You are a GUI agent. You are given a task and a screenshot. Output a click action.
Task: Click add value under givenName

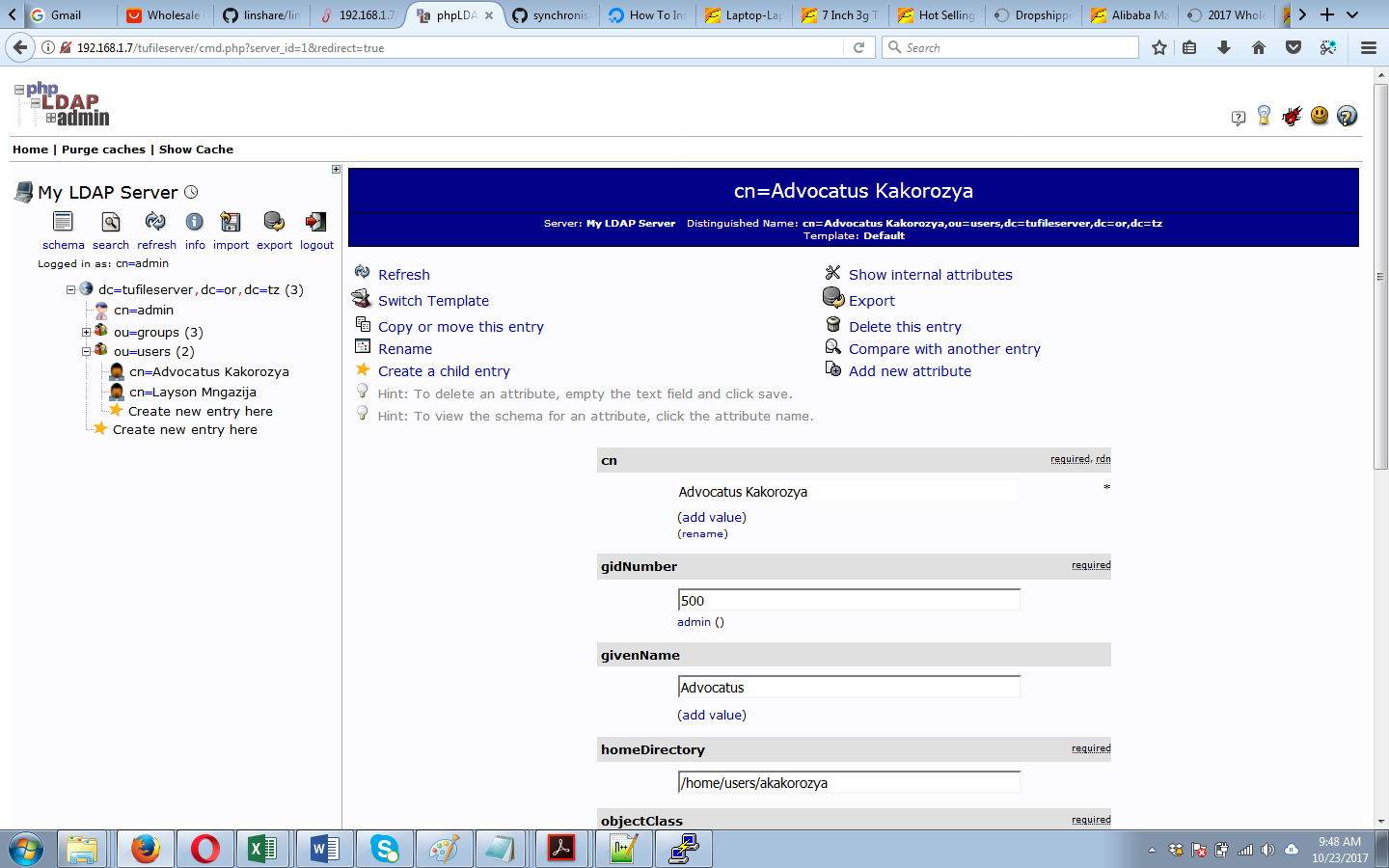pos(712,715)
